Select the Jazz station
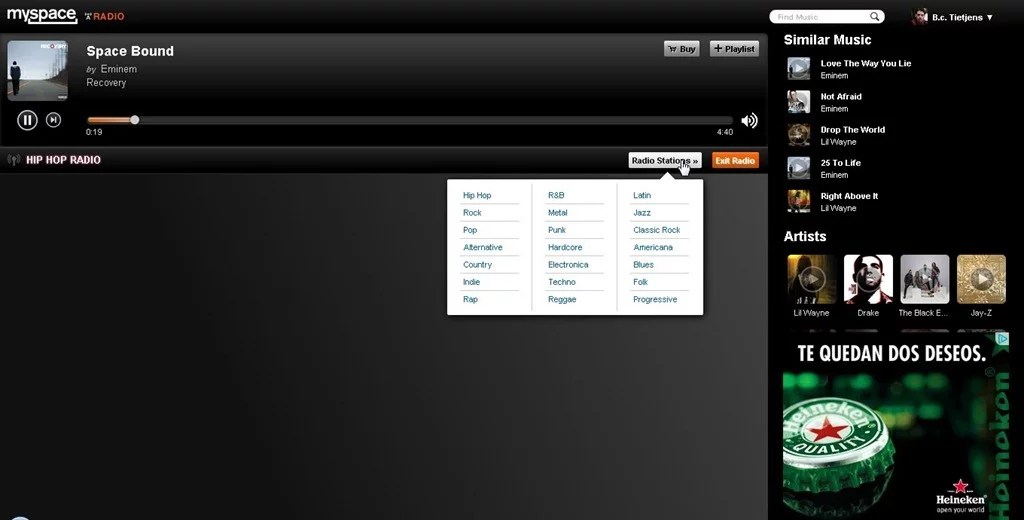 click(x=642, y=213)
